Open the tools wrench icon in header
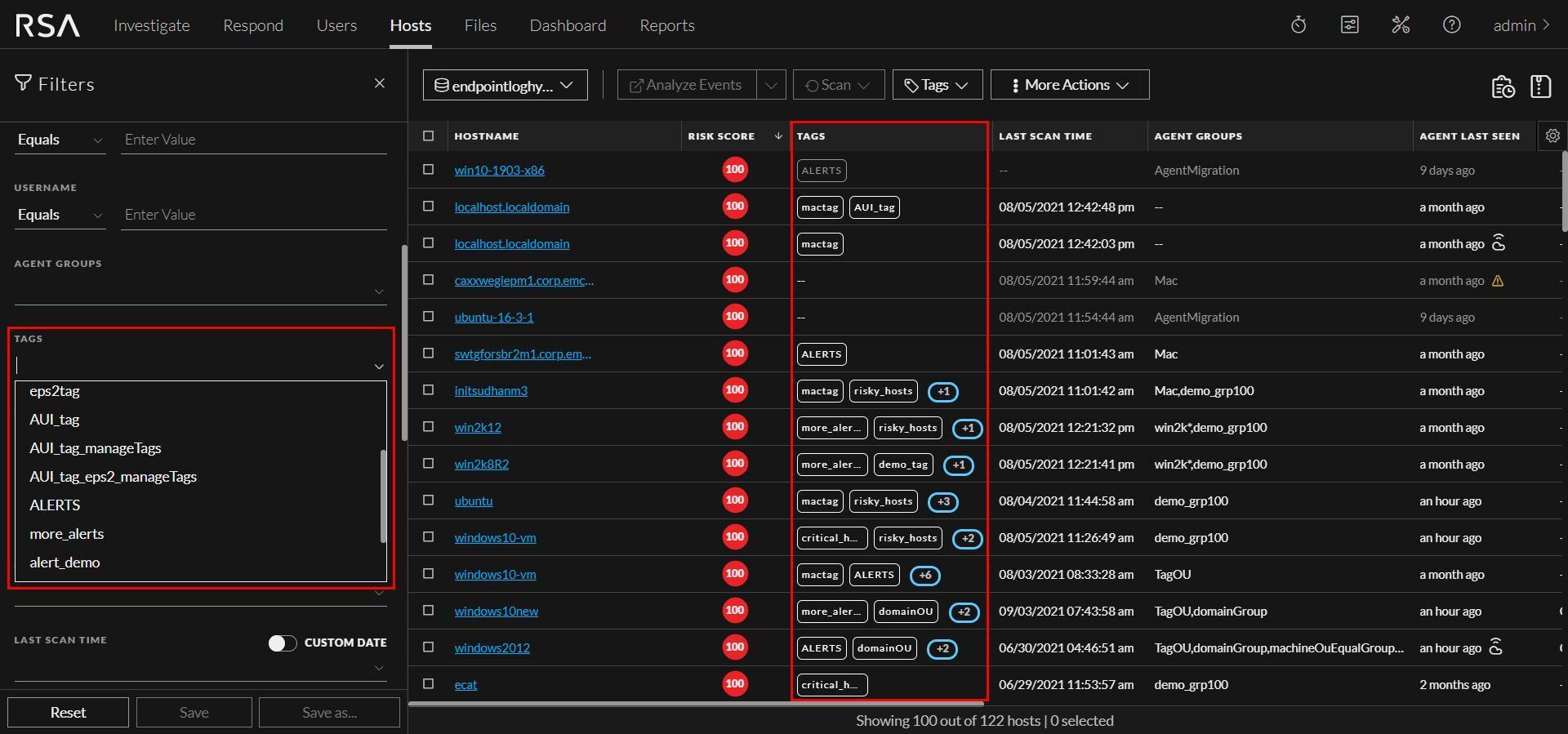This screenshot has width=1568, height=734. tap(1401, 25)
